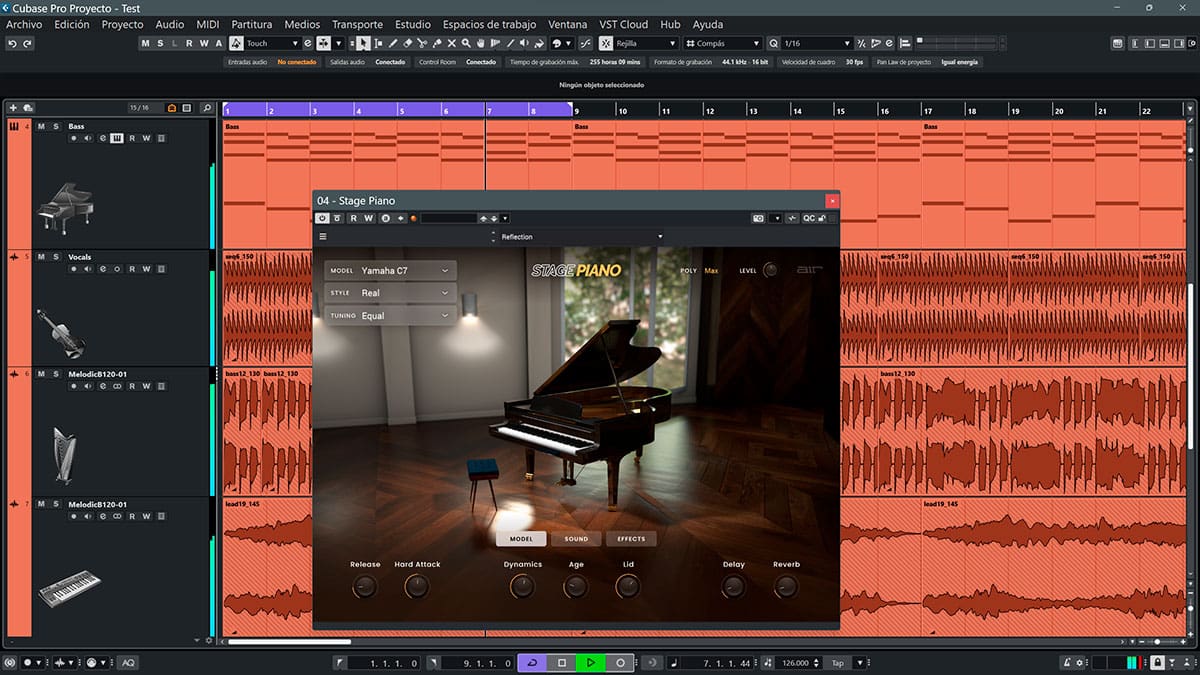Toggle Snap on/off icon before Rejilla
Image resolution: width=1200 pixels, height=675 pixels.
pyautogui.click(x=607, y=43)
